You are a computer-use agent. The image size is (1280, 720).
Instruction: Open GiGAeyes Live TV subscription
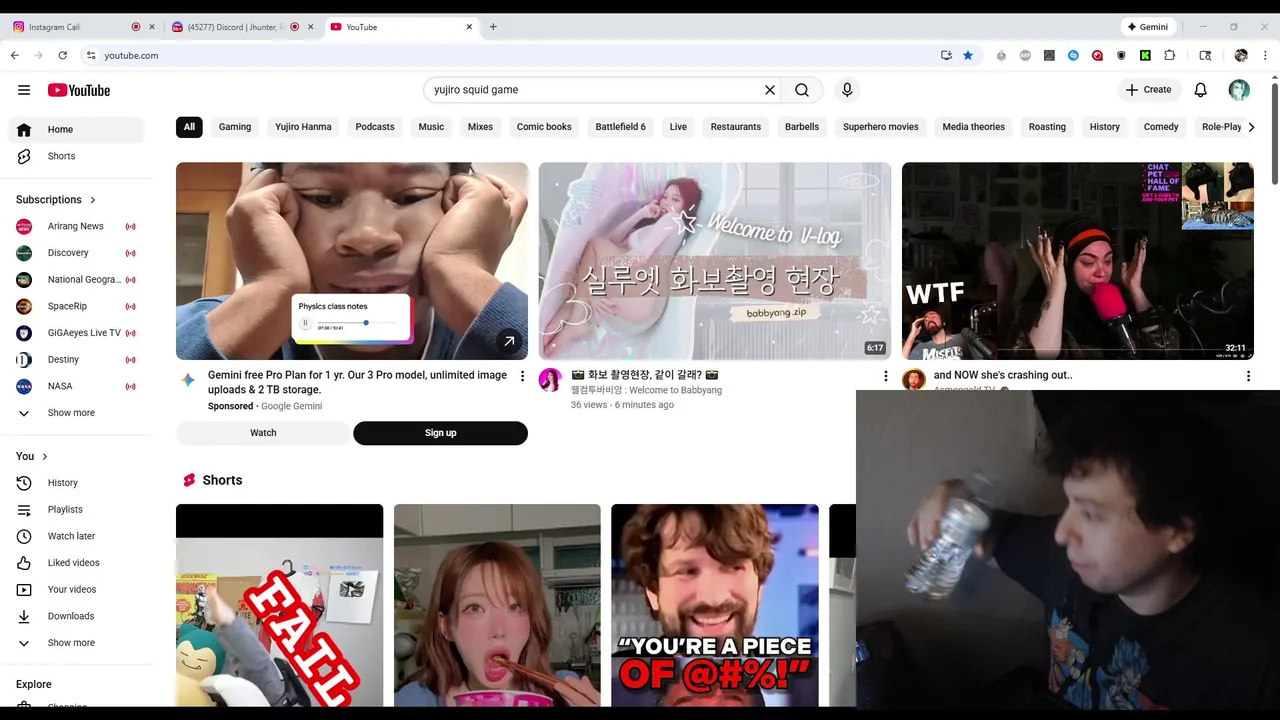(76, 333)
